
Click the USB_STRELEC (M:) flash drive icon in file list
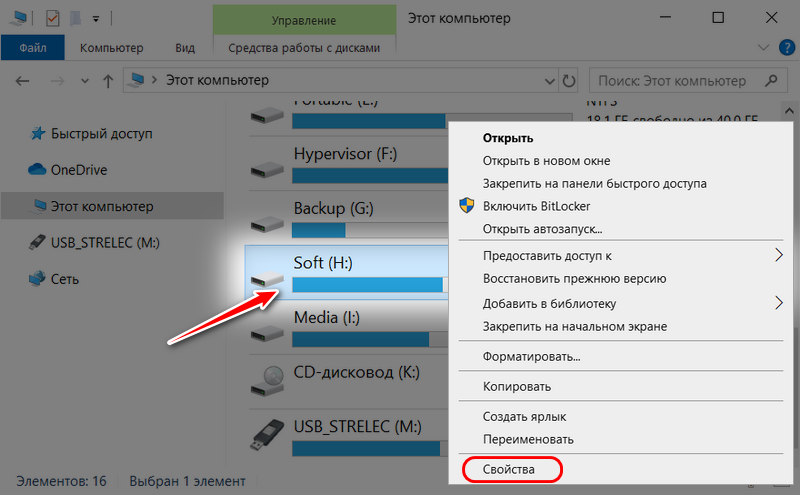click(x=267, y=434)
